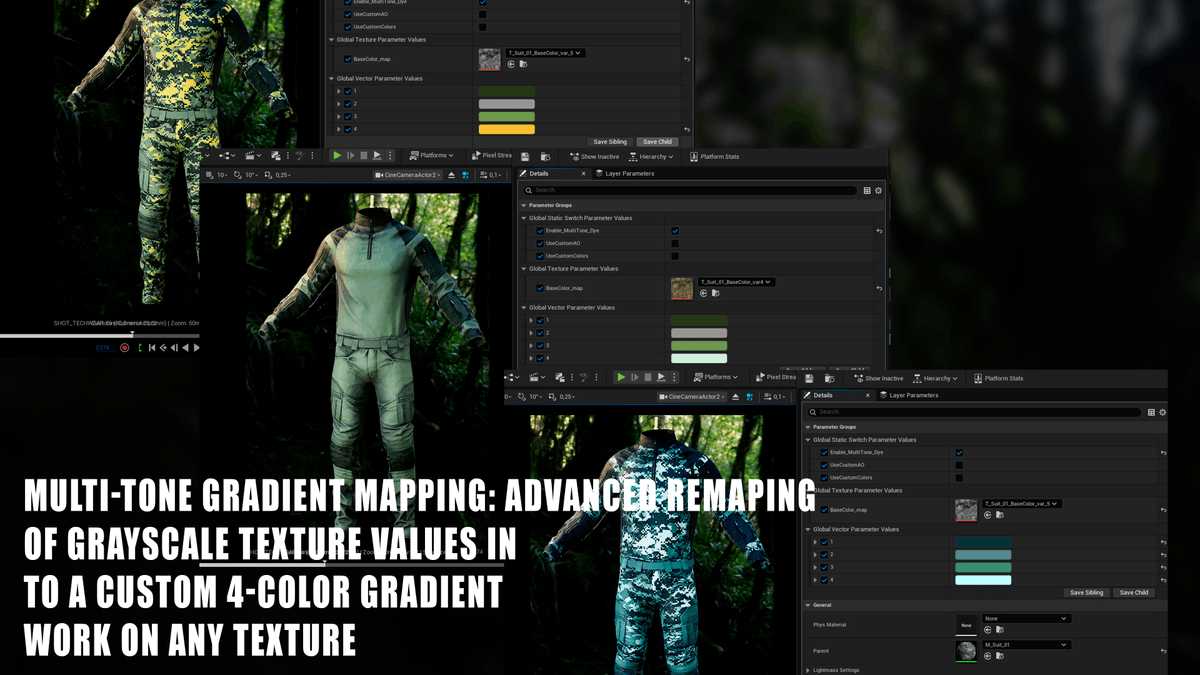
Task: Toggle BaseColor_map override checkbox in green-suit window
Action: click(540, 288)
